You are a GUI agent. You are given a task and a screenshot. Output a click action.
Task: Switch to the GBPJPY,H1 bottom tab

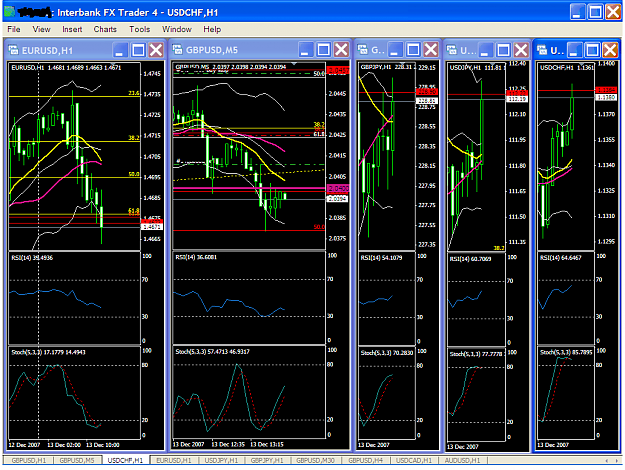267,460
